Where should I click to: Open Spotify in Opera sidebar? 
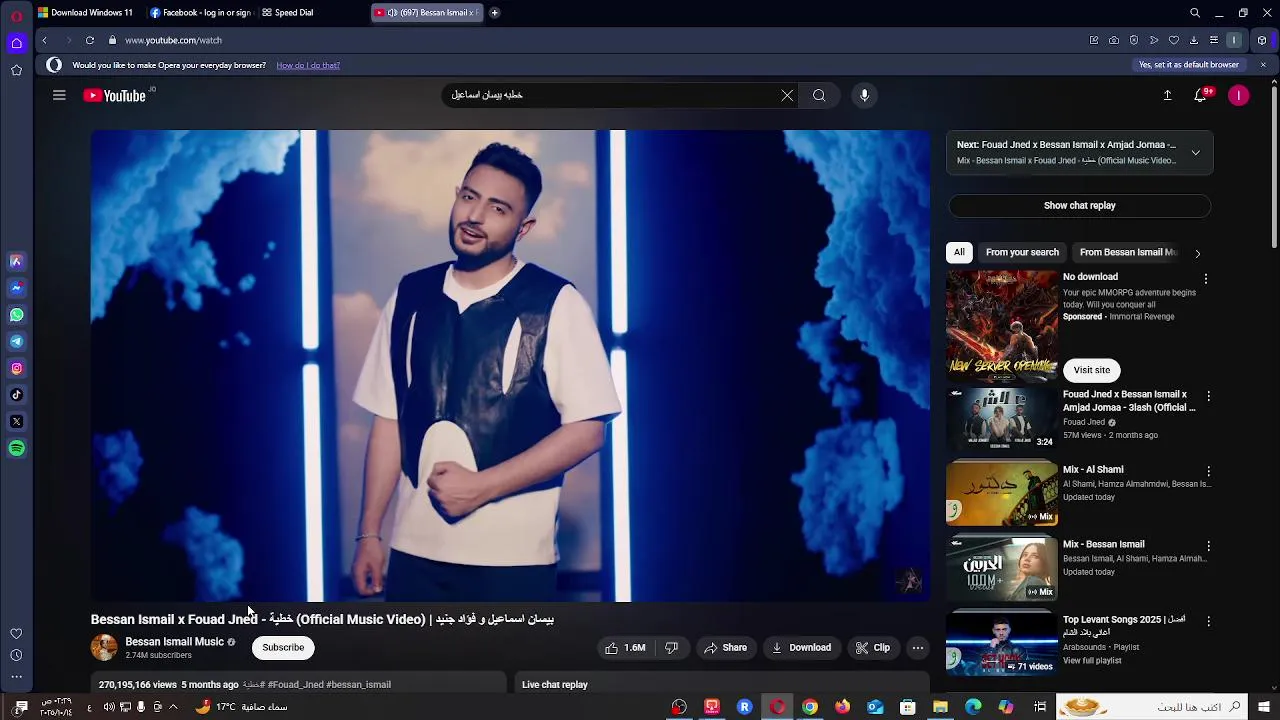(16, 449)
